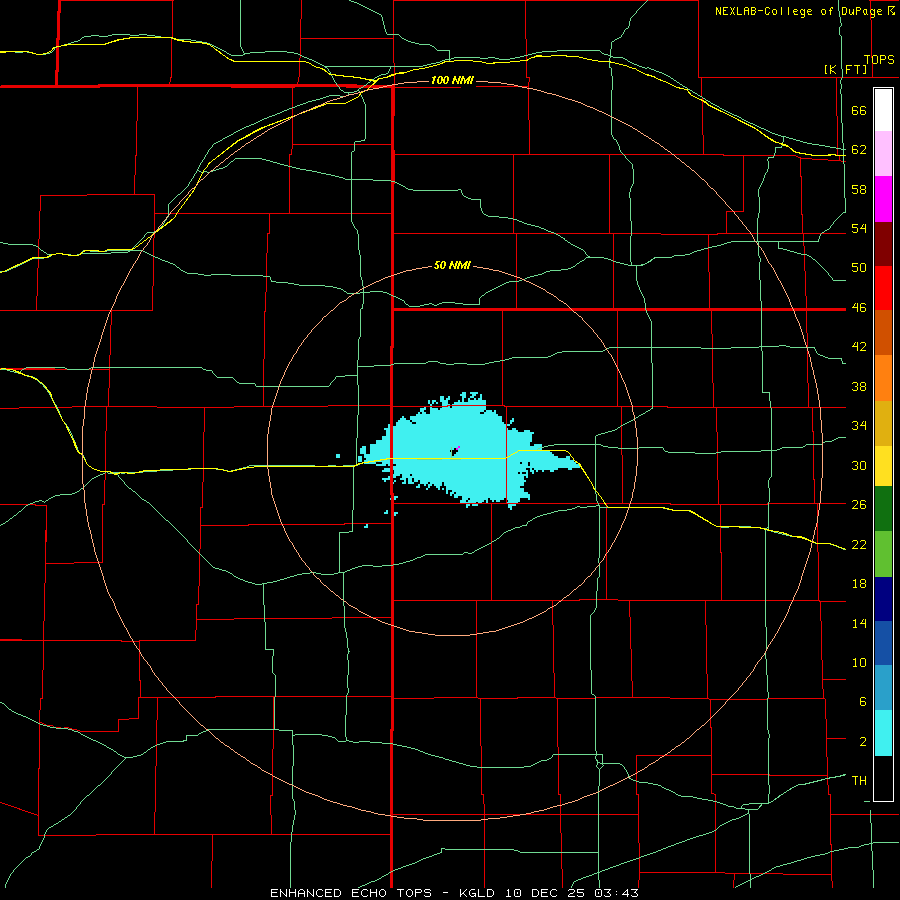
Task: Click the 54 legend value
Action: pos(859,228)
